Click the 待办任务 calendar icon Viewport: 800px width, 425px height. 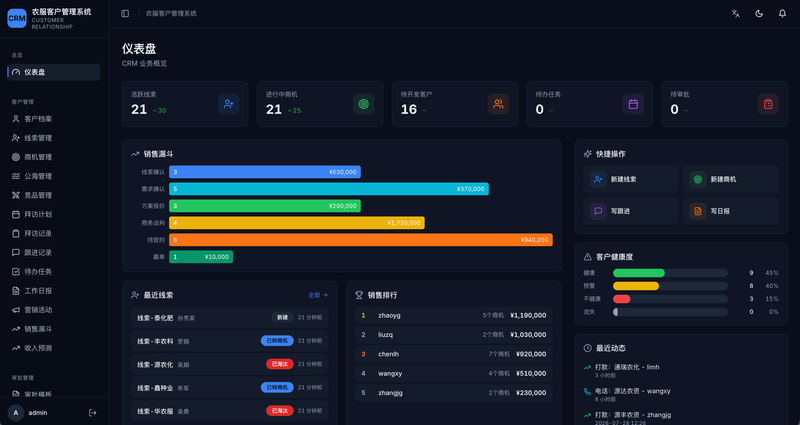pos(633,104)
